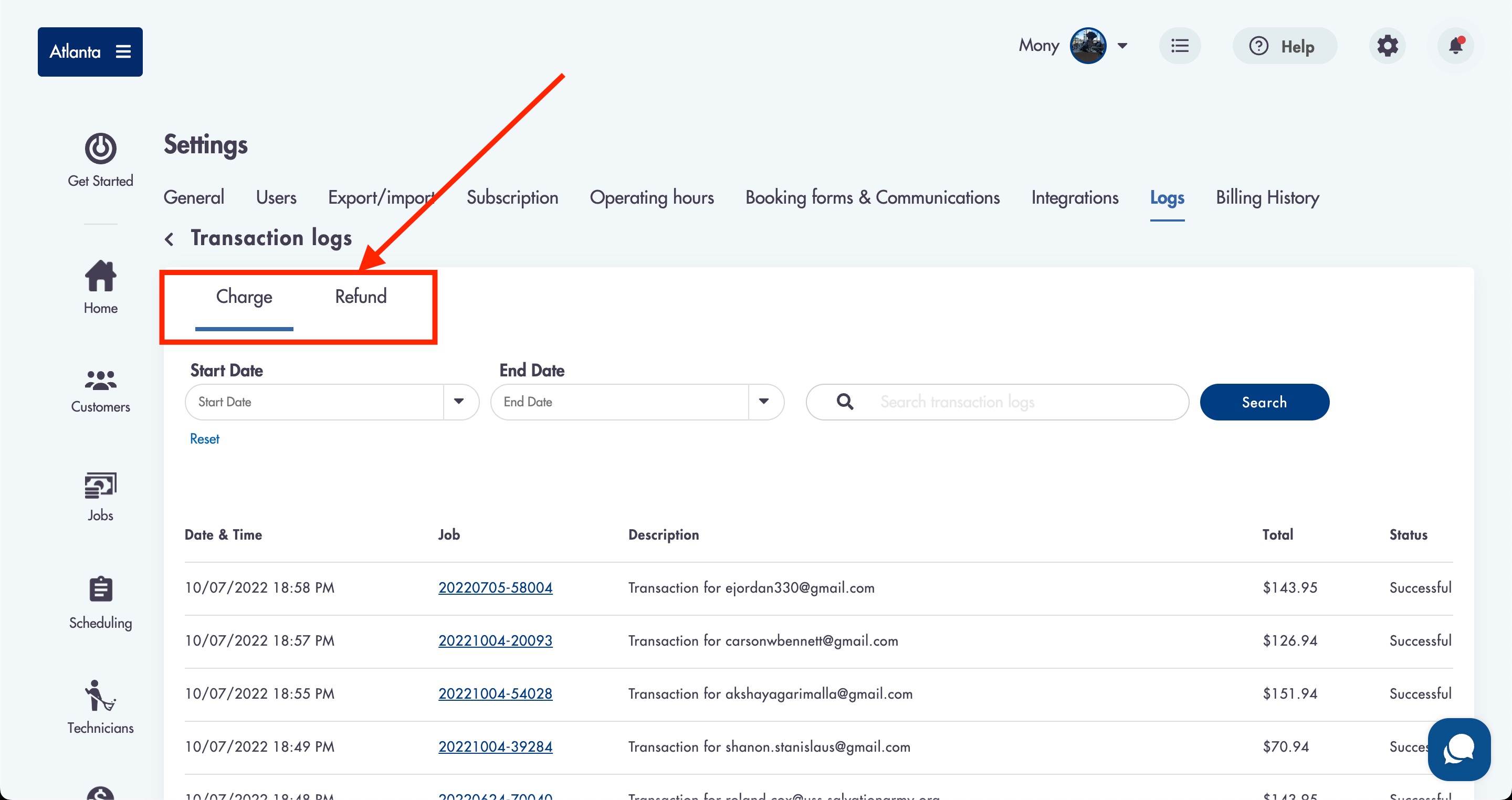Click description for akshayagarimalla@gmail.com transaction
The image size is (1512, 800).
(x=770, y=693)
